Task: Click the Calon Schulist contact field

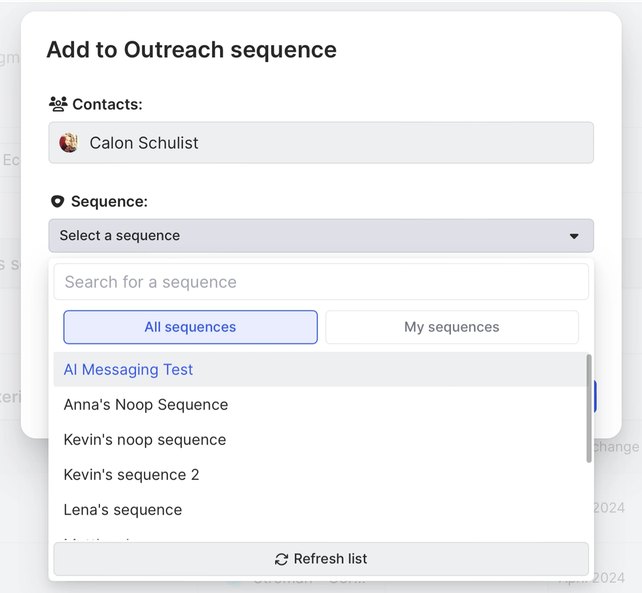Action: (x=320, y=143)
